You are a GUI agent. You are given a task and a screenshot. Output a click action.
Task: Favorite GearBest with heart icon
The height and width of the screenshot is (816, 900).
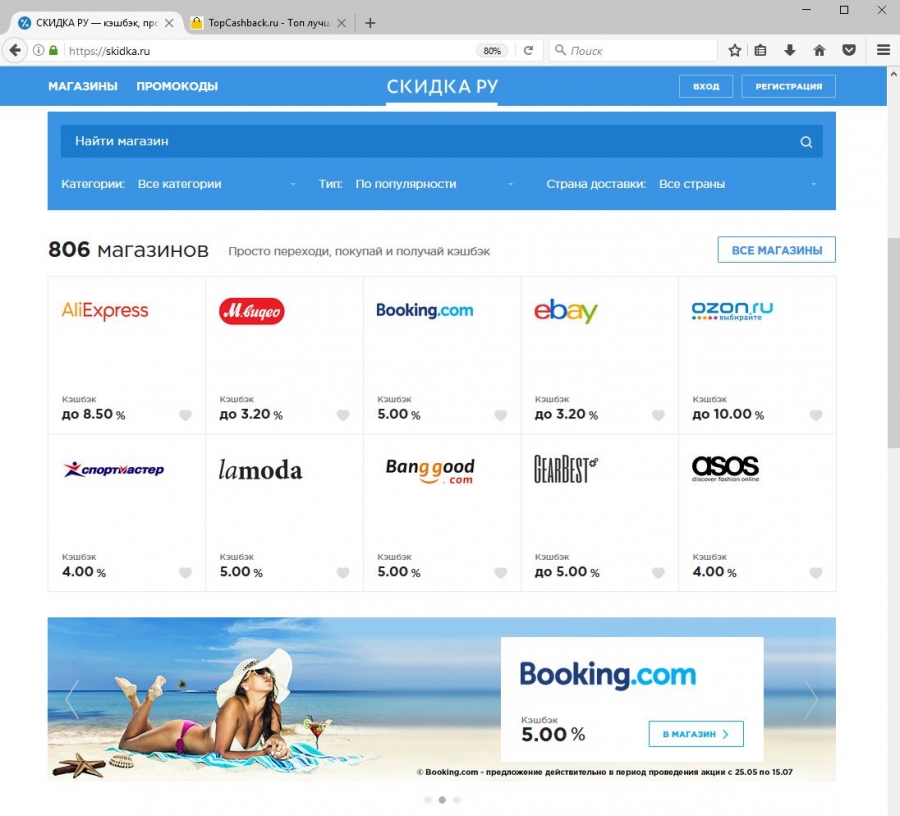(658, 573)
